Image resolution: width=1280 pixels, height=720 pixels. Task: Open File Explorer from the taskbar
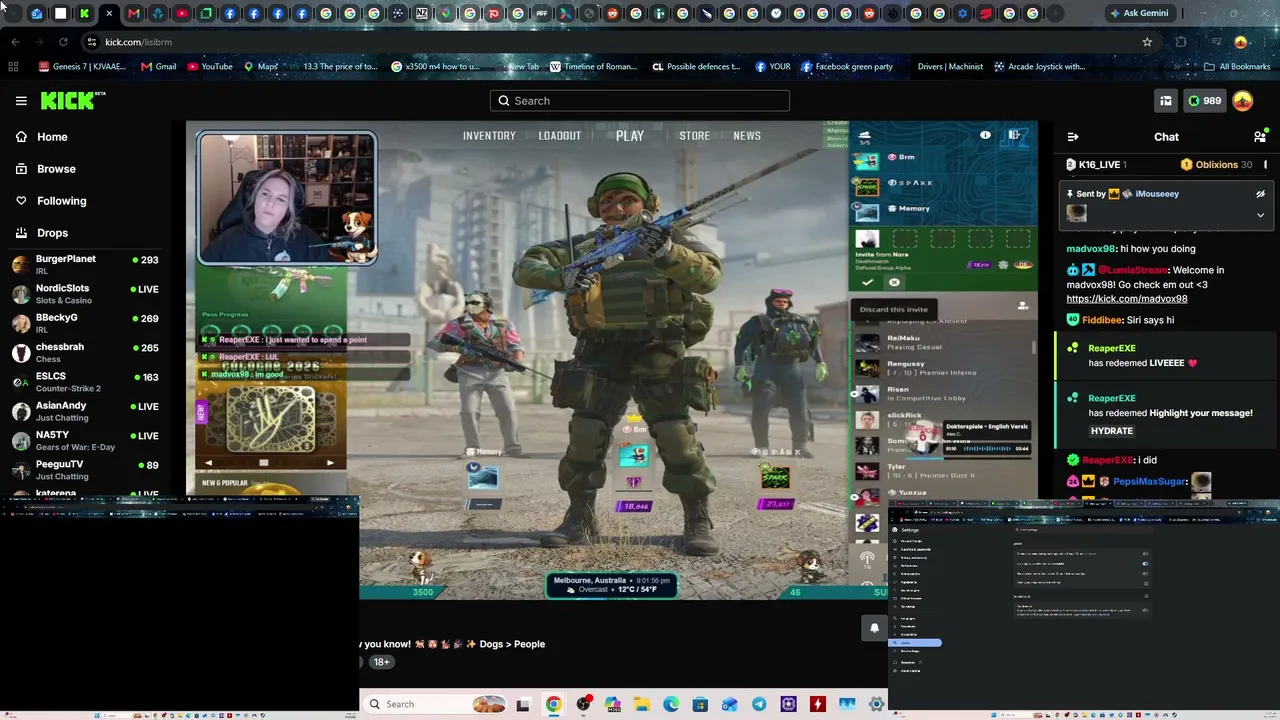tap(641, 704)
